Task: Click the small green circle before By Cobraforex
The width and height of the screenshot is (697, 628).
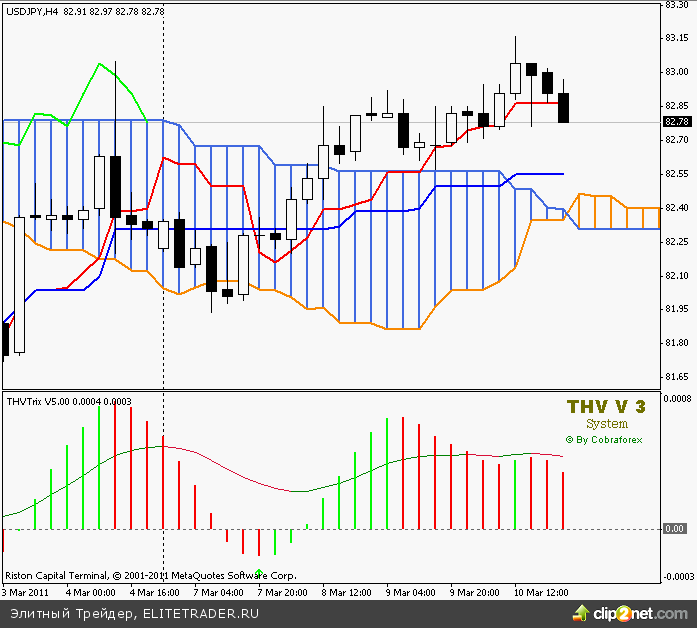Action: pos(569,438)
